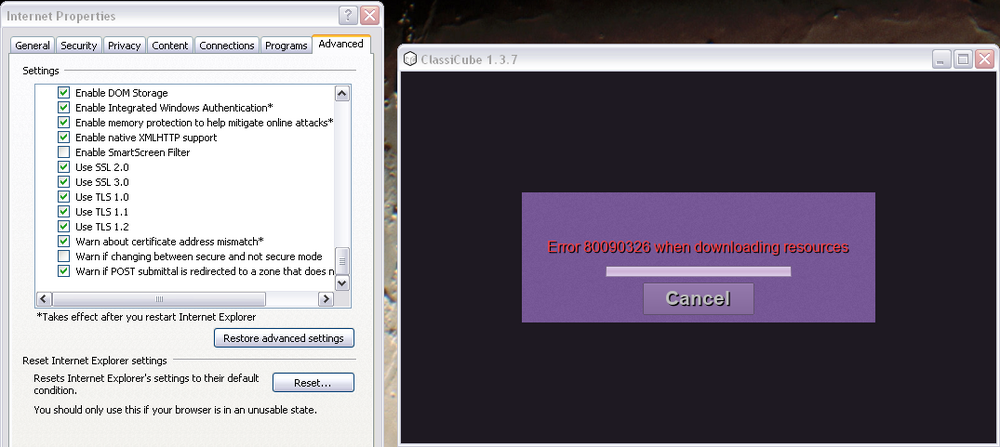Click Restore advanced settings button

tap(284, 338)
